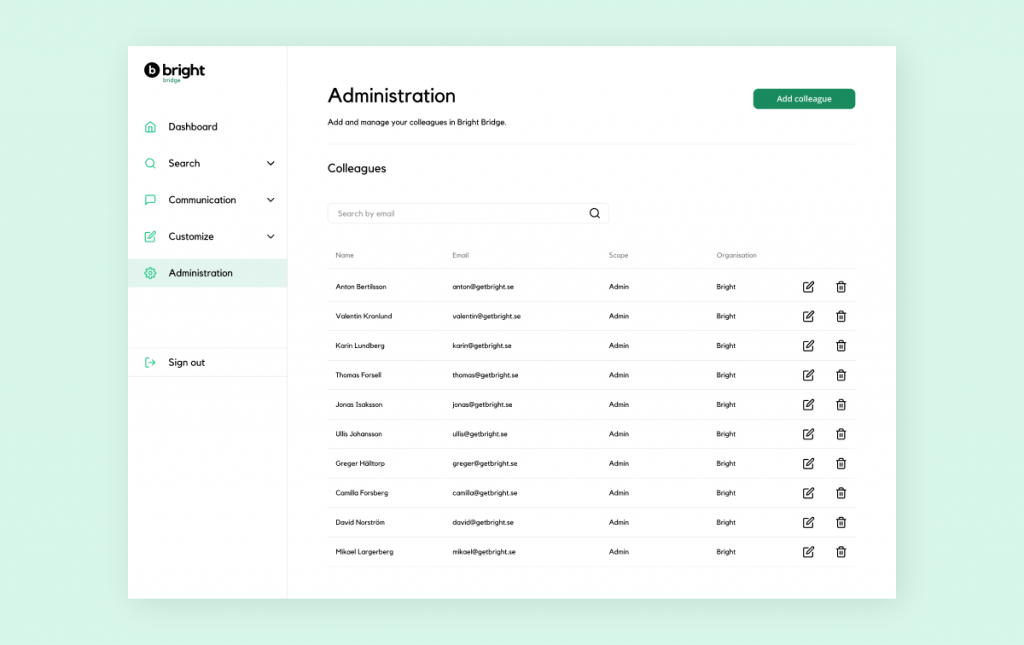This screenshot has width=1024, height=645.
Task: Edit Karin Lundberg's colleague entry
Action: (x=808, y=346)
